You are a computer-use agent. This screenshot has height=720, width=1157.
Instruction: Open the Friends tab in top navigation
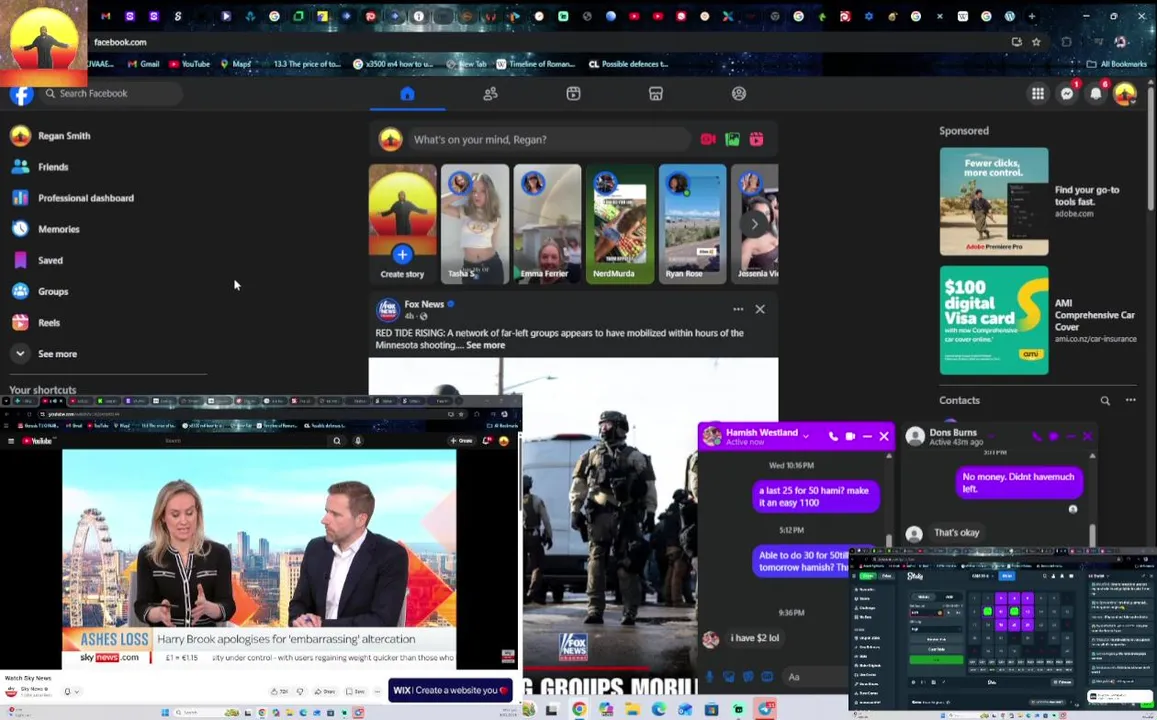tap(490, 94)
